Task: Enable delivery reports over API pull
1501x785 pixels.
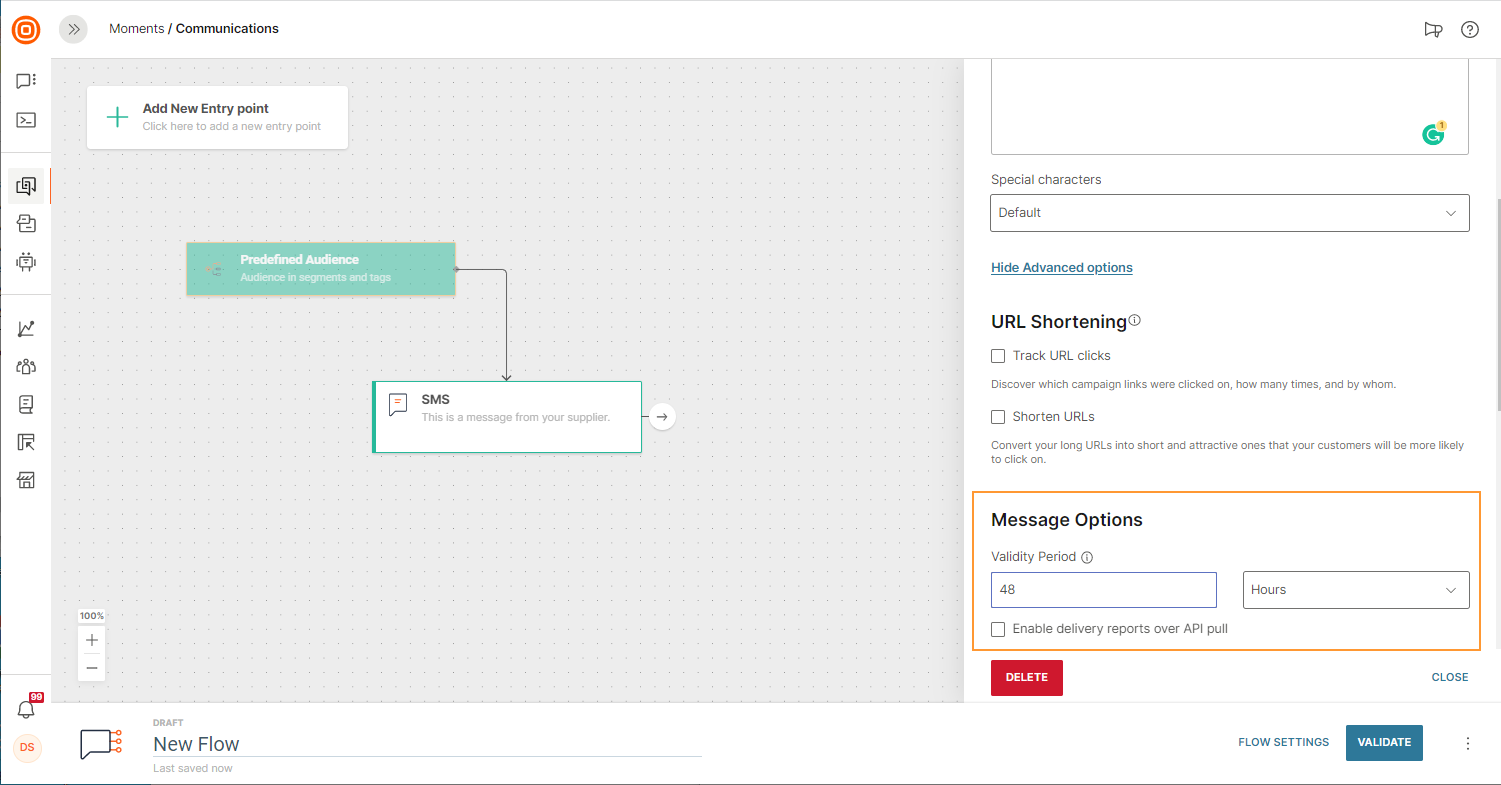Action: click(998, 629)
